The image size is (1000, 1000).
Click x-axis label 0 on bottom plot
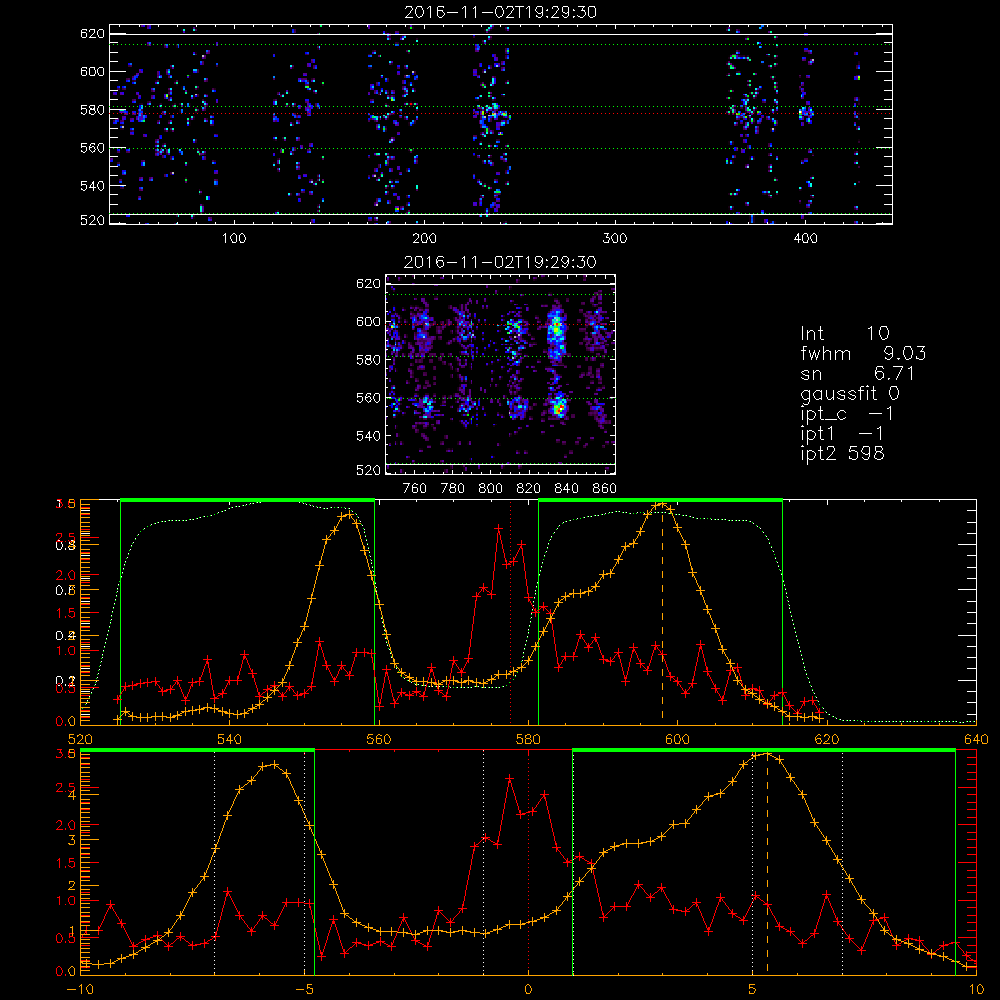528,990
